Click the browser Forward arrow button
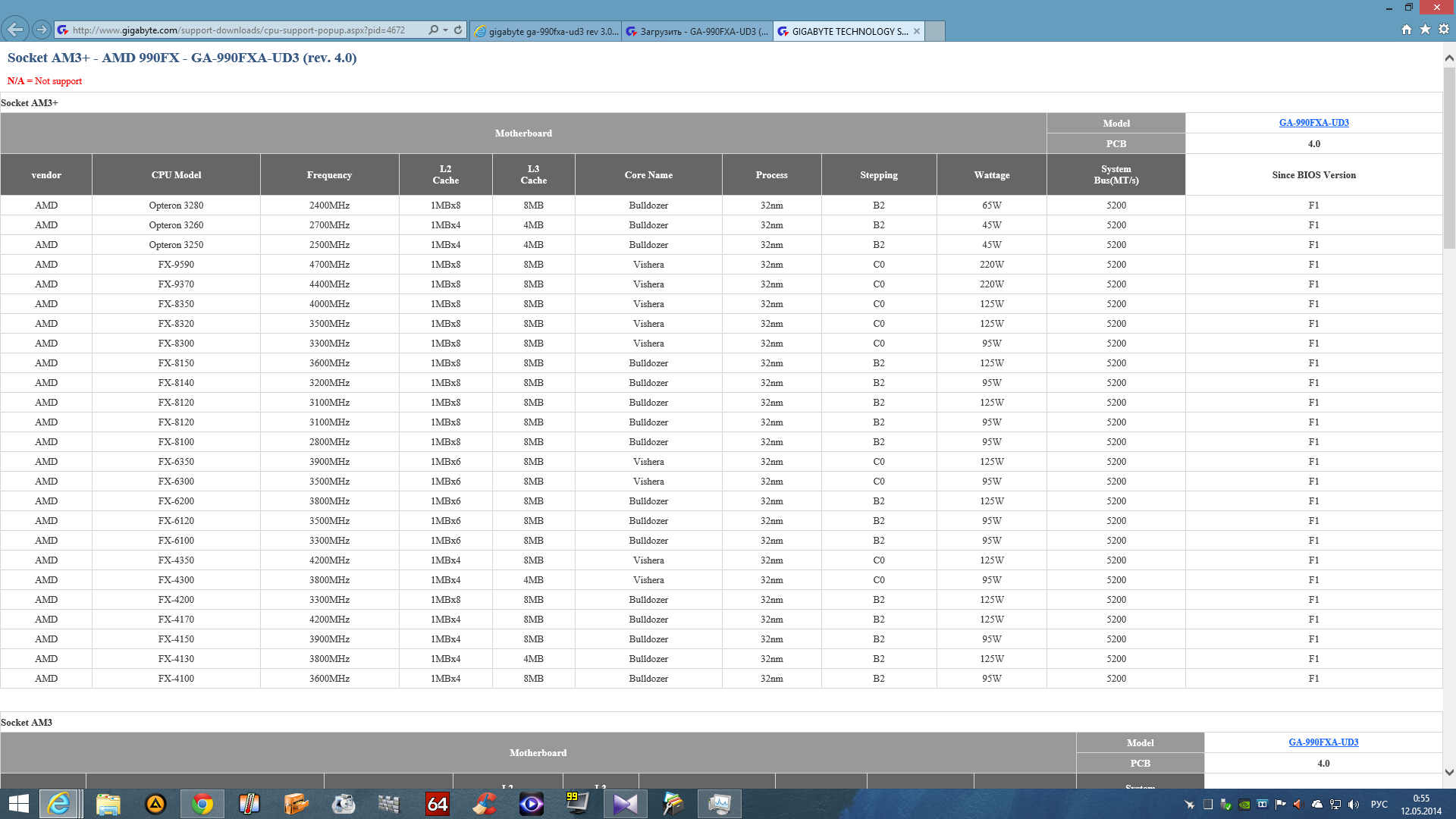Screen dimensions: 1456x819 coord(42,30)
